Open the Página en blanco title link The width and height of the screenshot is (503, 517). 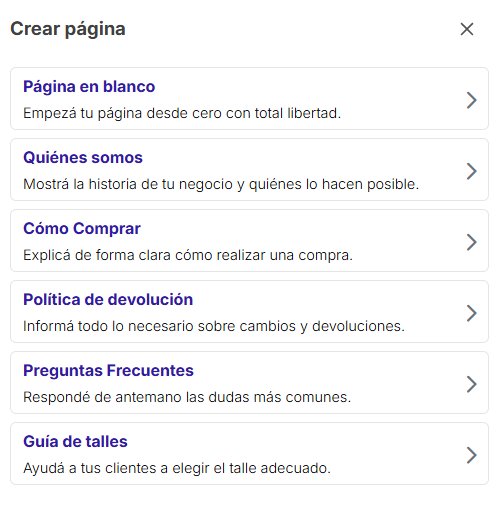89,87
